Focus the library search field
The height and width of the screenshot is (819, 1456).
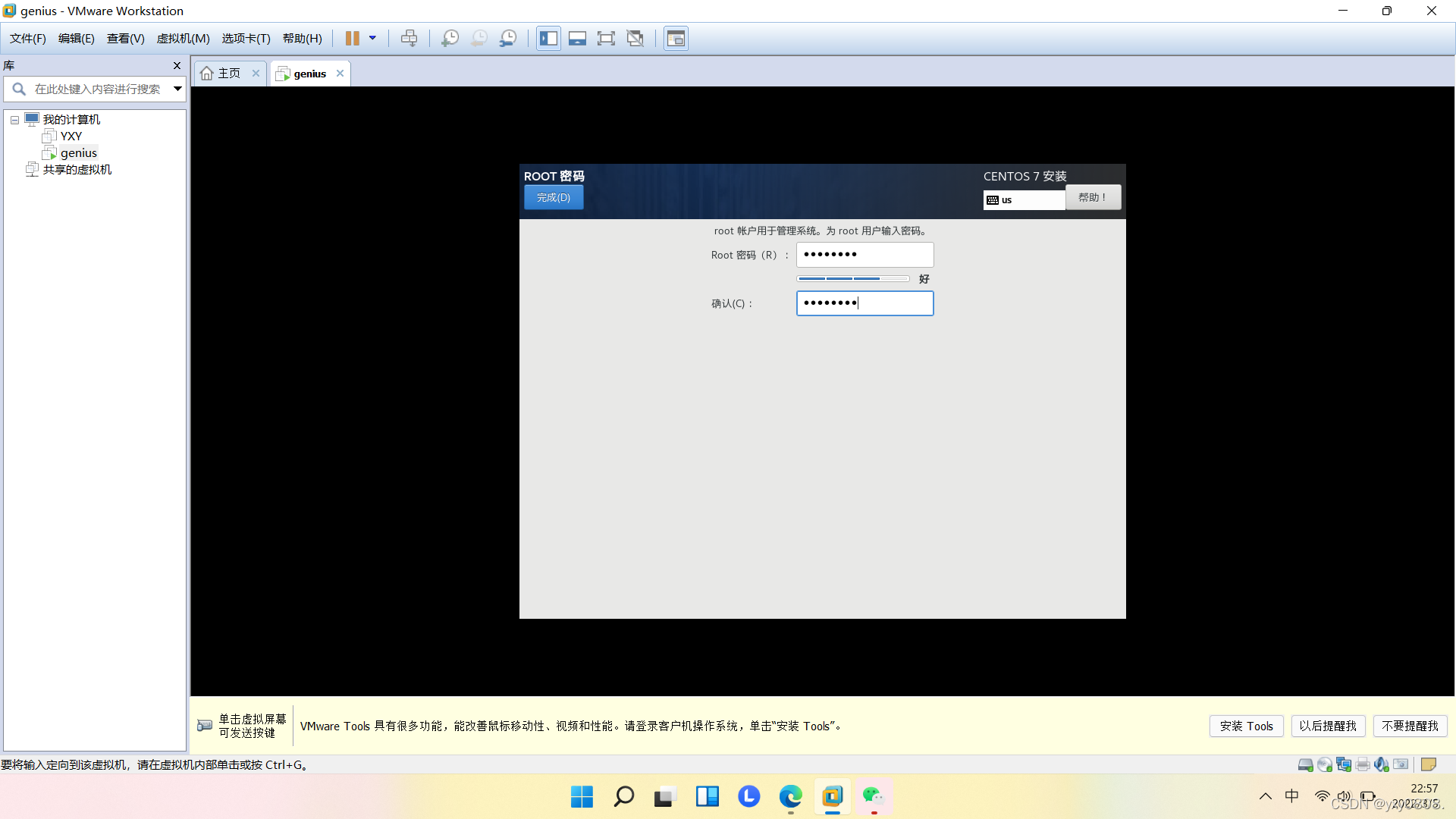point(95,89)
